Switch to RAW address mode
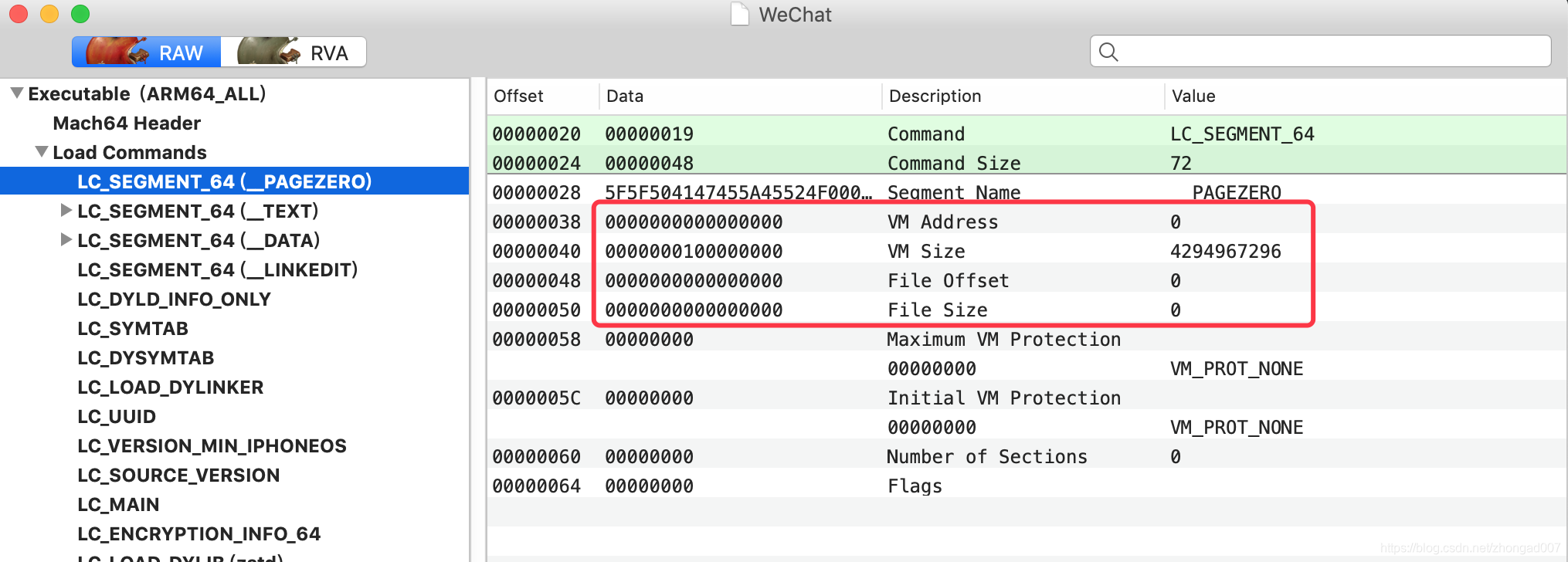 147,52
